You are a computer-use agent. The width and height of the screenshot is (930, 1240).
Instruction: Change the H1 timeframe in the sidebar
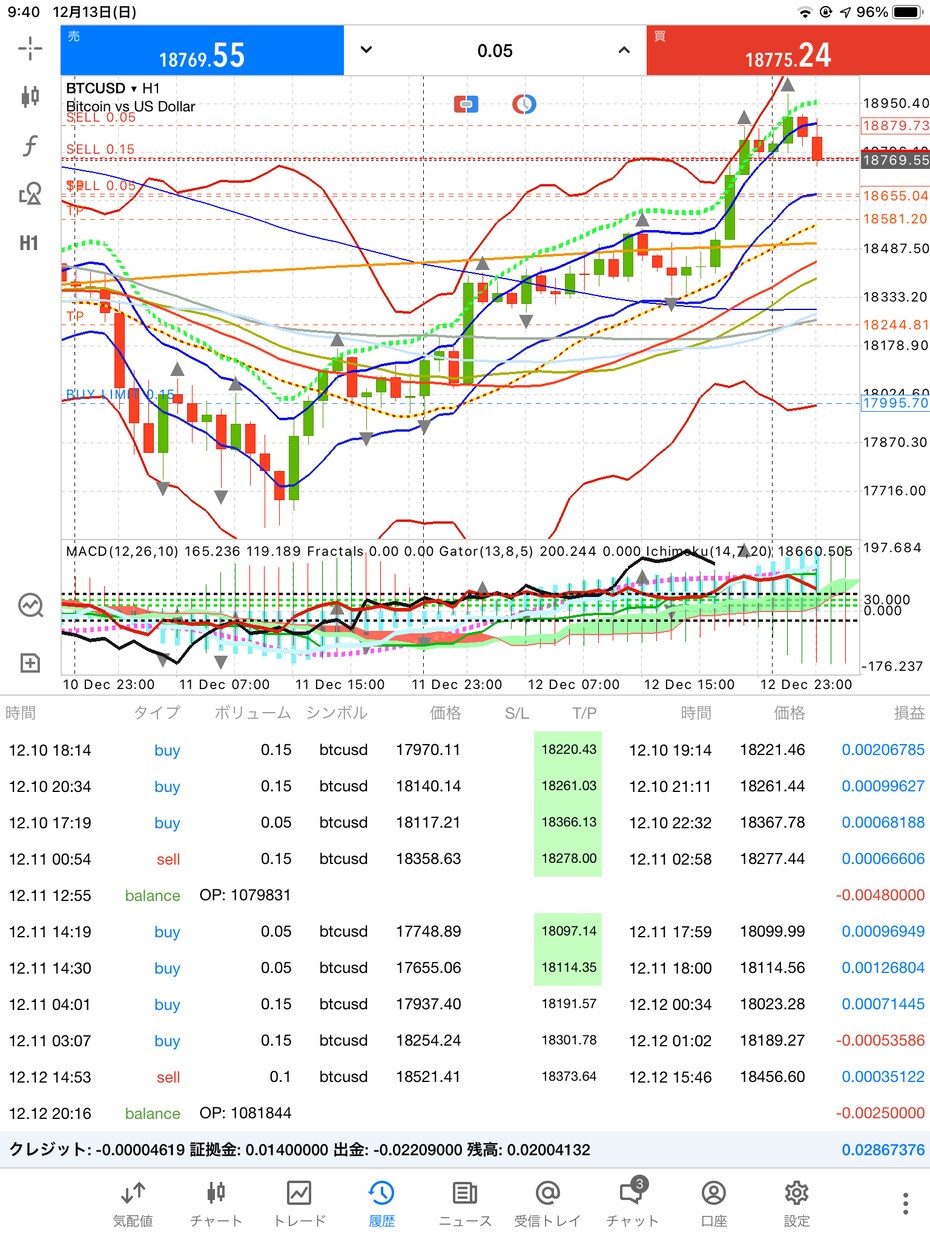click(x=30, y=243)
